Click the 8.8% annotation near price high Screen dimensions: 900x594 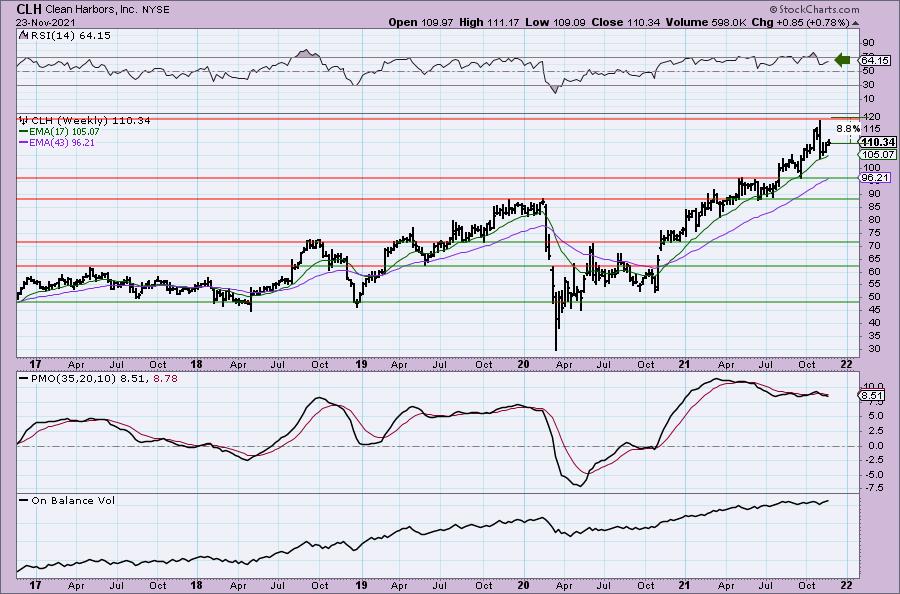coord(848,129)
